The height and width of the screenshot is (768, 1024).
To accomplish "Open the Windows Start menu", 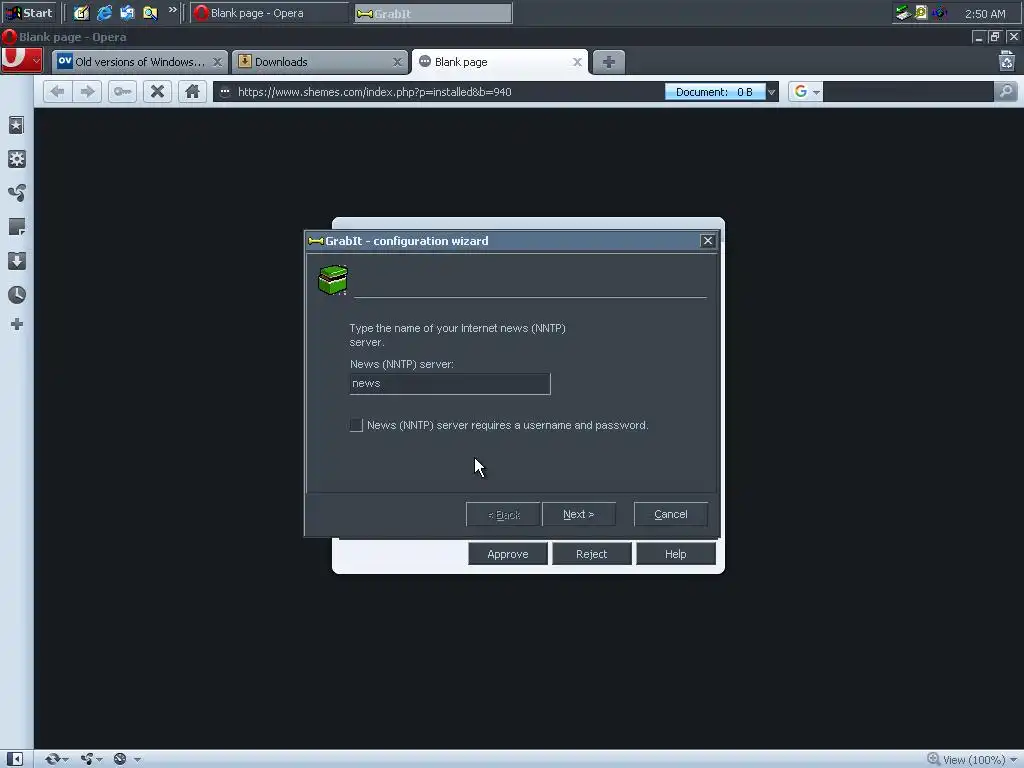I will pos(29,13).
